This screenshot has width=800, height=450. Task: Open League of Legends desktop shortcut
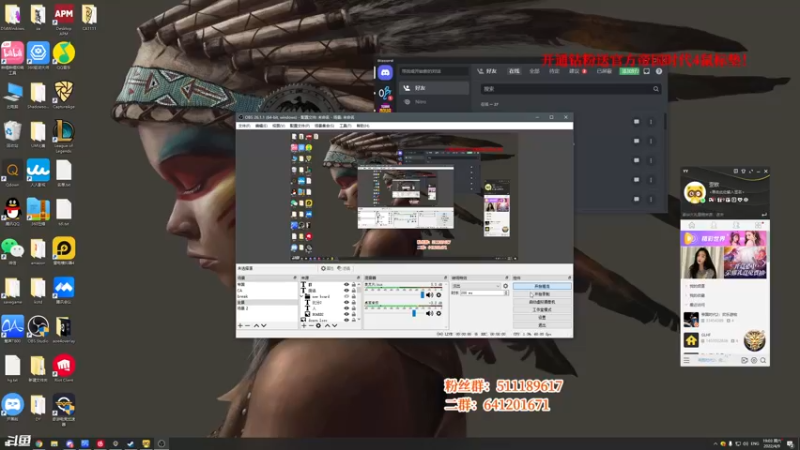pyautogui.click(x=63, y=136)
